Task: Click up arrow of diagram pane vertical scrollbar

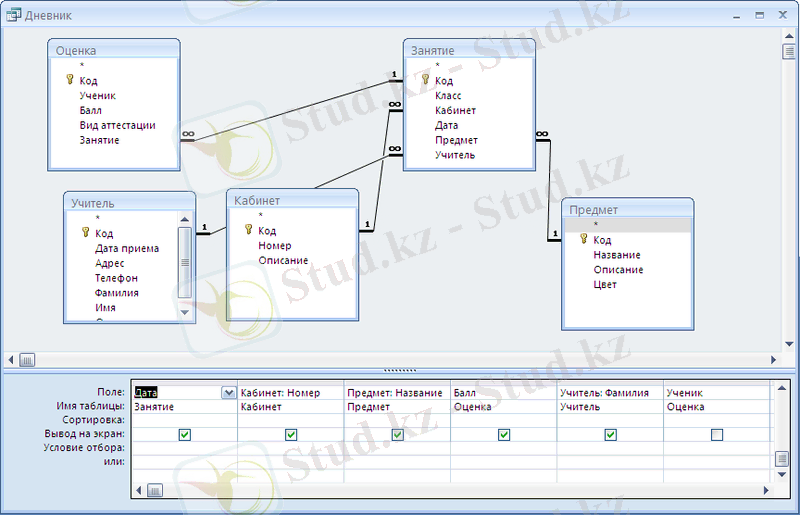Action: pyautogui.click(x=789, y=36)
